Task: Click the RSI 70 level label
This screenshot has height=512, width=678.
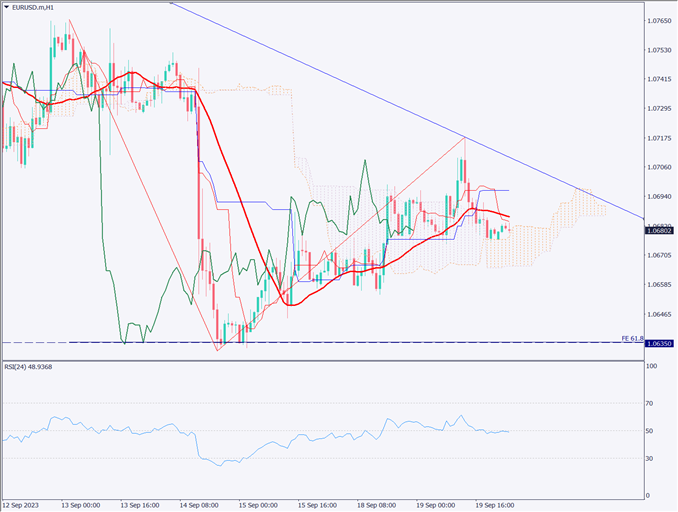Action: 651,403
